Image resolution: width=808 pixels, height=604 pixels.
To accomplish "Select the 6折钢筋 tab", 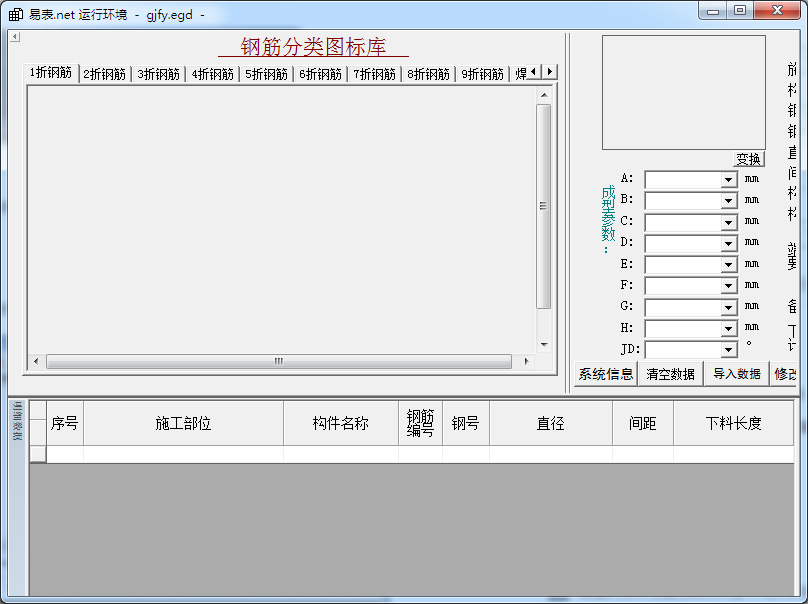I will point(321,74).
